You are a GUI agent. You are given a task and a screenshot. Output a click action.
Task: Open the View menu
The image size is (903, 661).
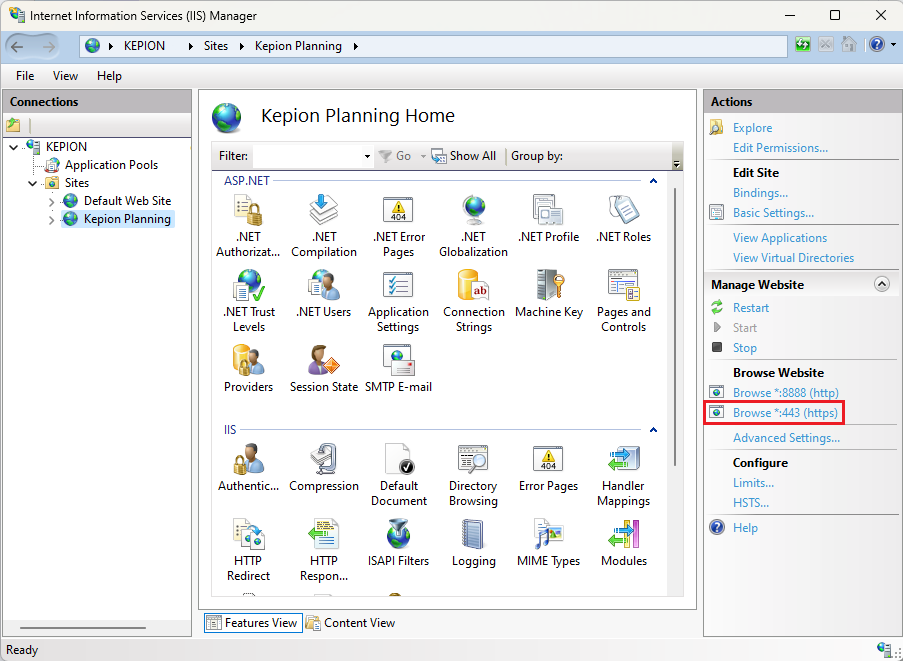coord(65,76)
